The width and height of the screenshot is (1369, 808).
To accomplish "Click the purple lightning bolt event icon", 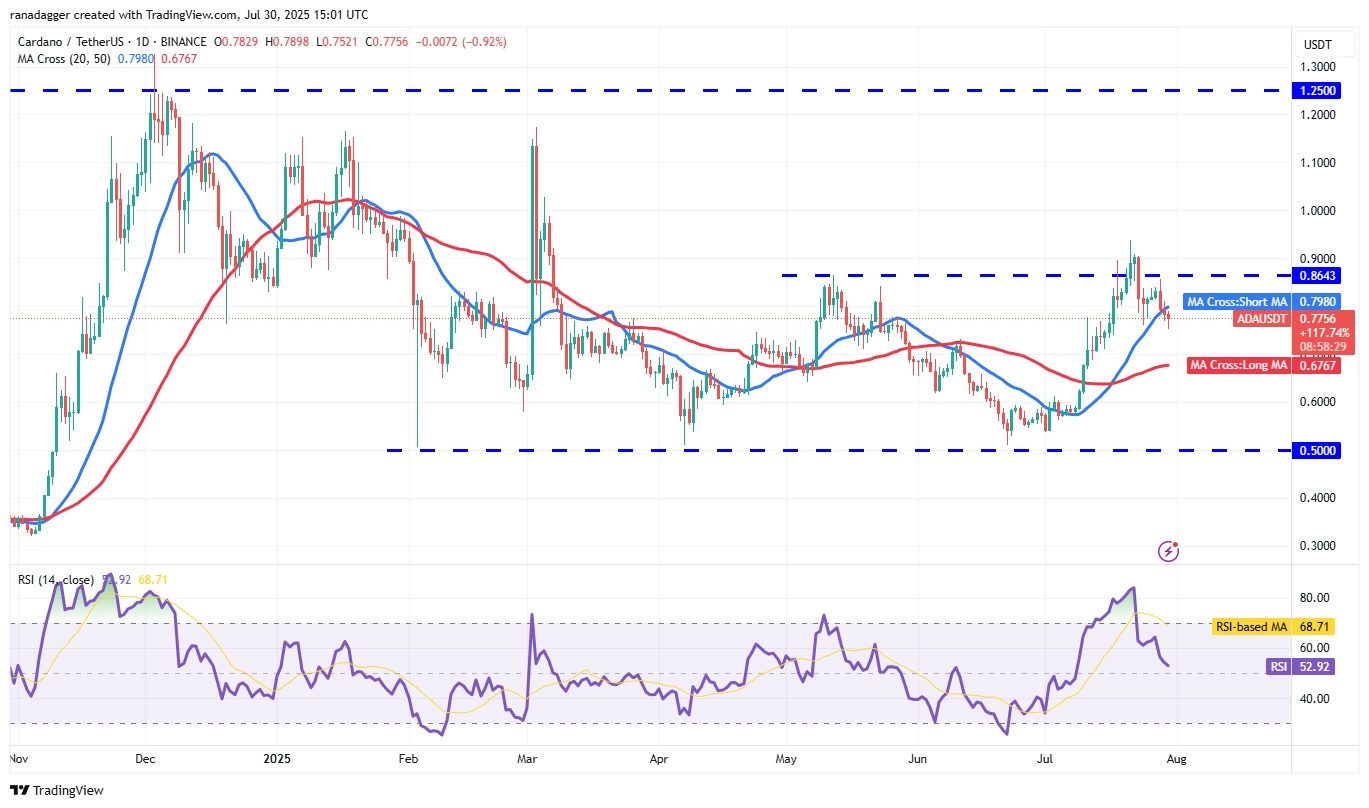I will click(1168, 551).
